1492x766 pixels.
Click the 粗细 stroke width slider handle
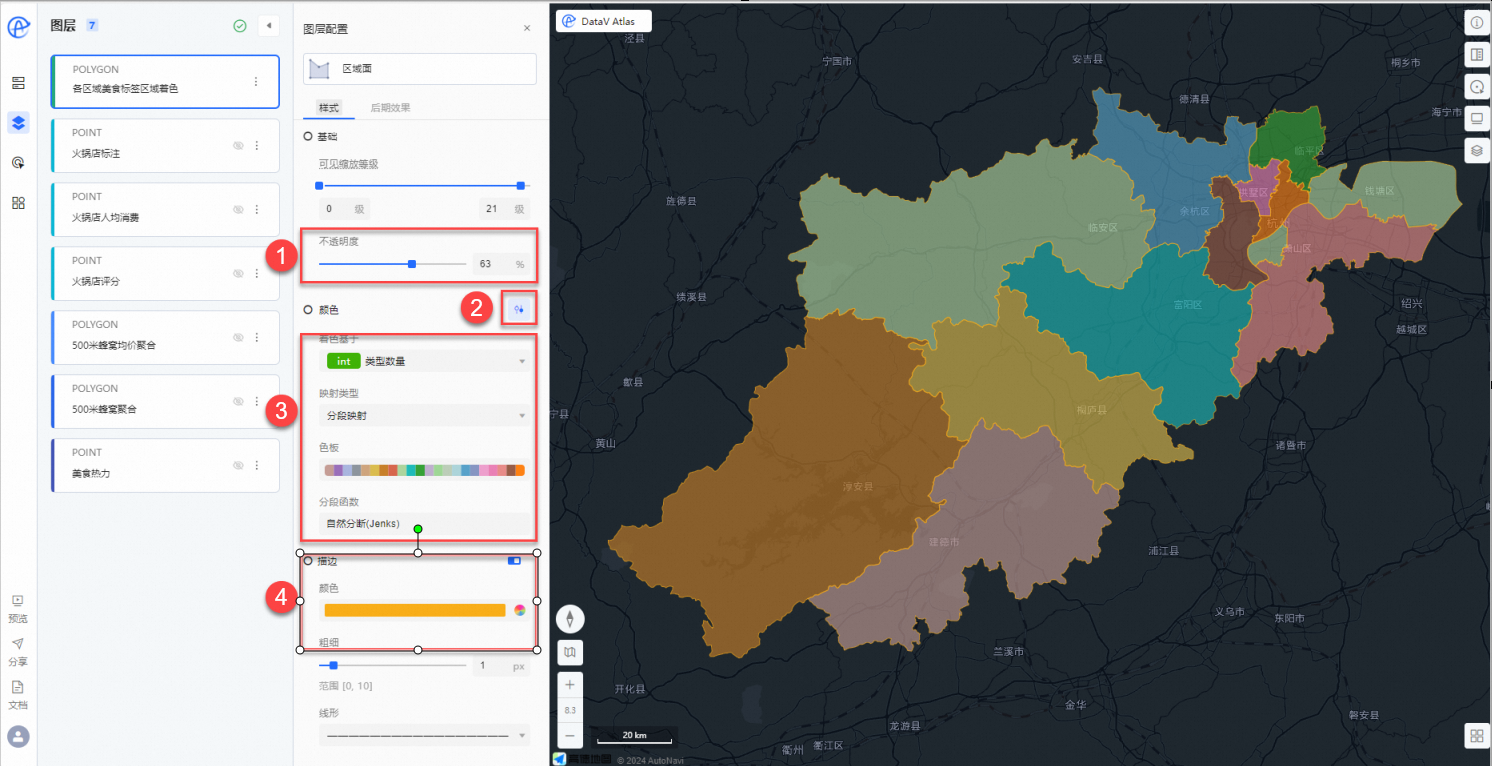tap(334, 665)
